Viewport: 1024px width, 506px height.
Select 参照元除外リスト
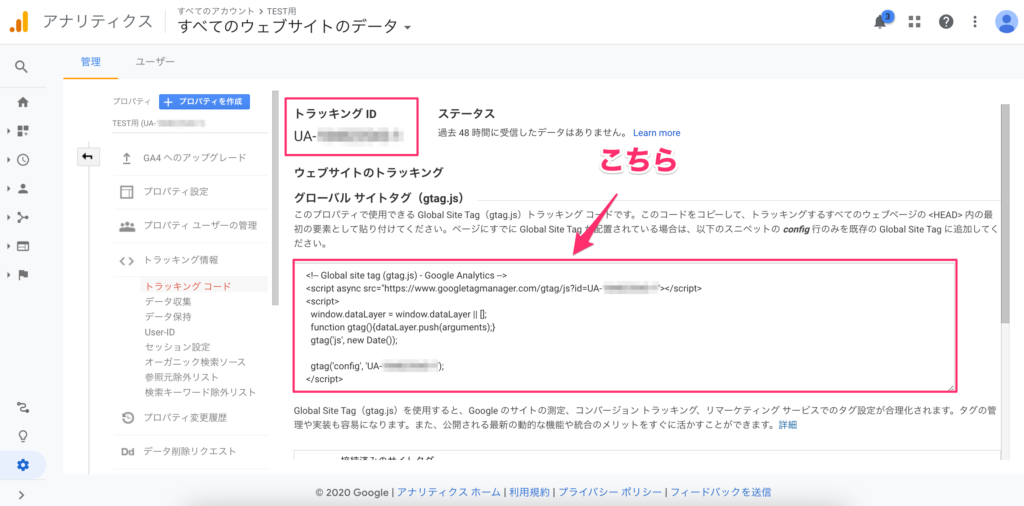point(182,377)
